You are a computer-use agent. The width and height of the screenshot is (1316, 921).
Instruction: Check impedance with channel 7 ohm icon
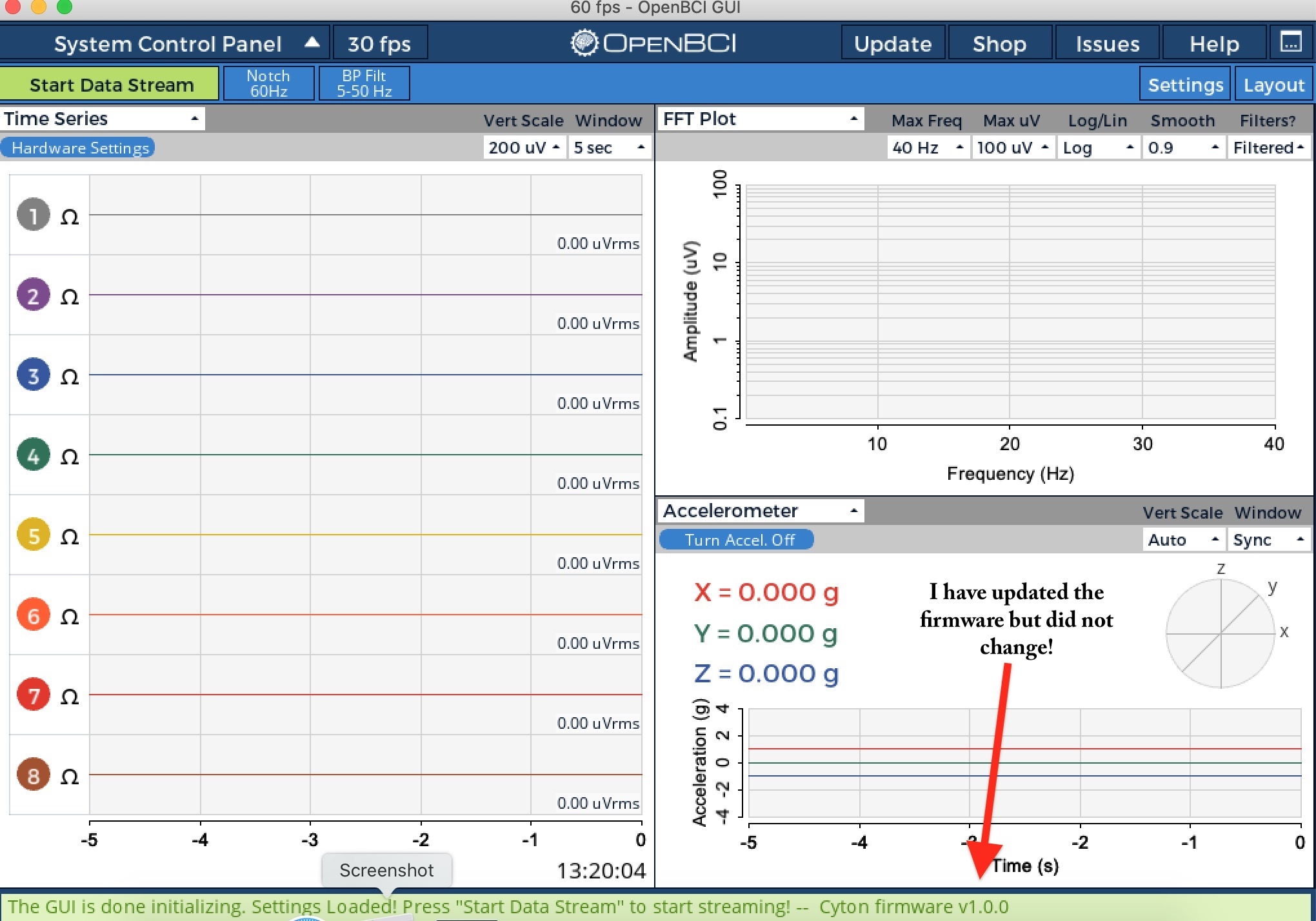click(x=70, y=697)
